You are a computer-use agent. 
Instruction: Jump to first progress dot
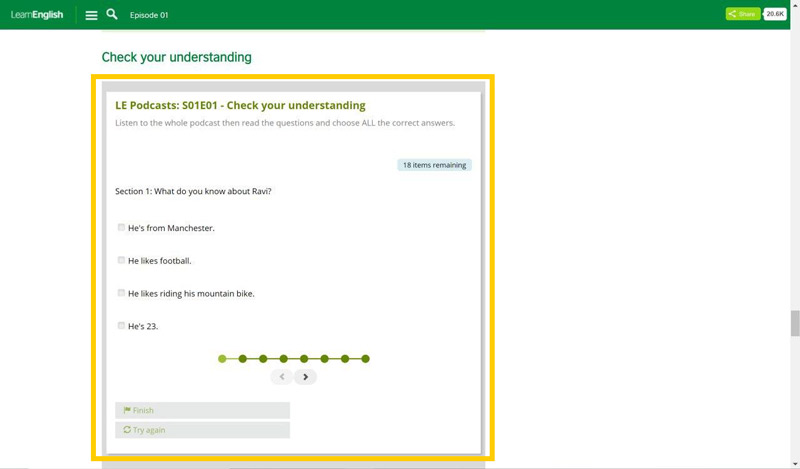tap(222, 358)
